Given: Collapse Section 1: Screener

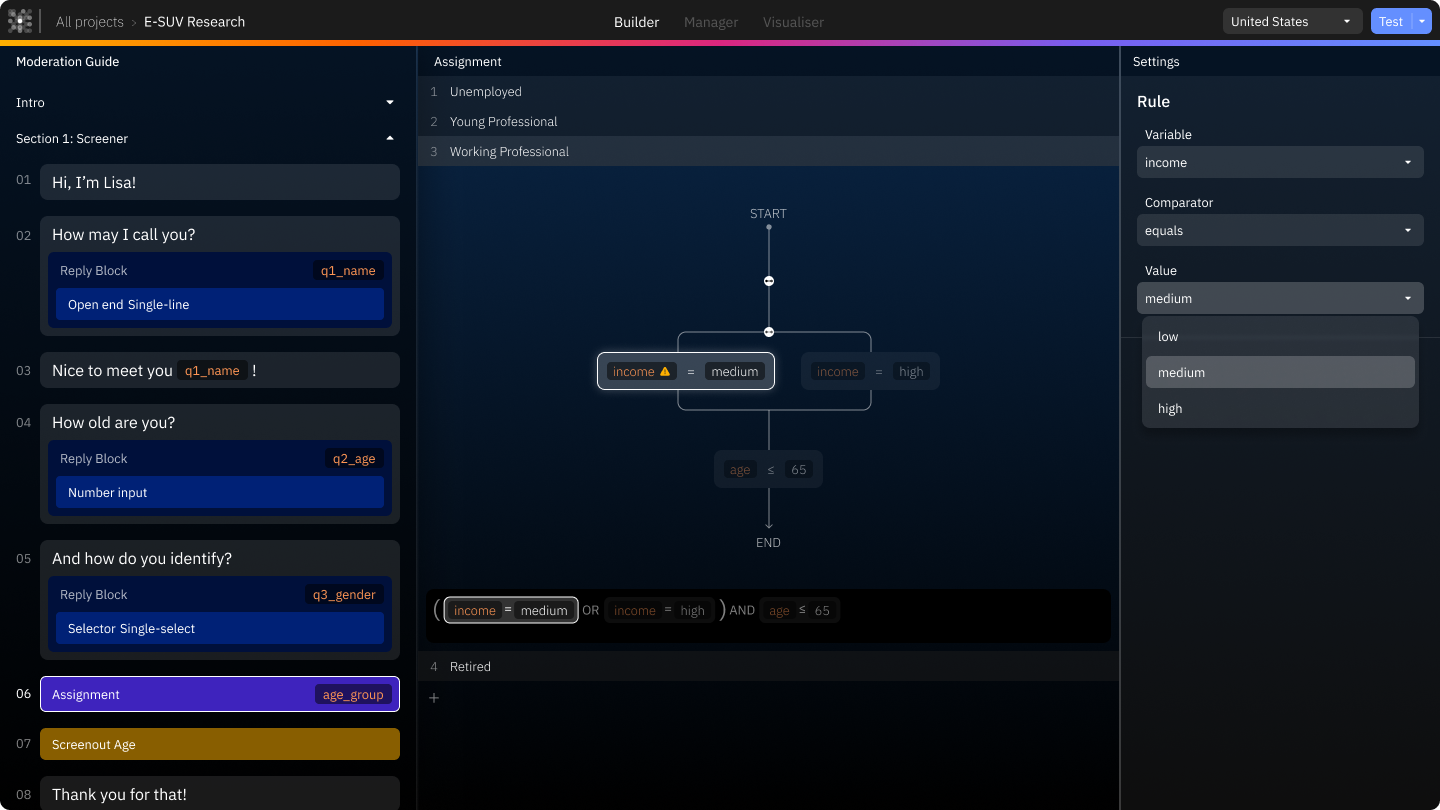Looking at the screenshot, I should (390, 138).
